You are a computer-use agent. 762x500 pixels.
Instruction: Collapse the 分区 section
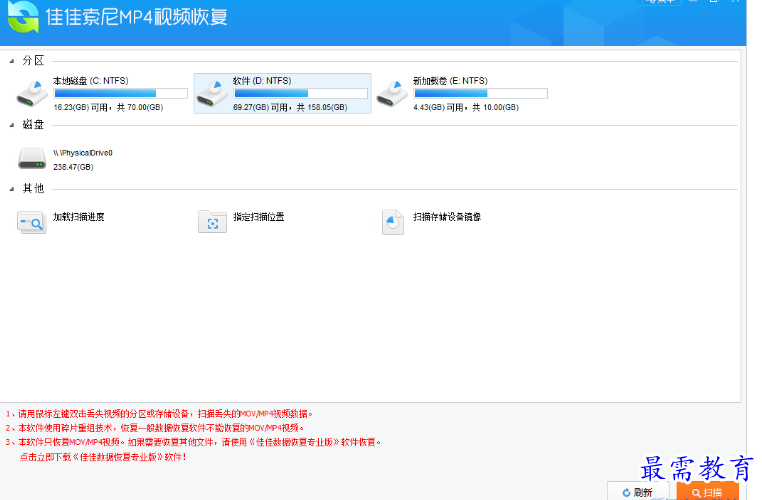point(12,61)
